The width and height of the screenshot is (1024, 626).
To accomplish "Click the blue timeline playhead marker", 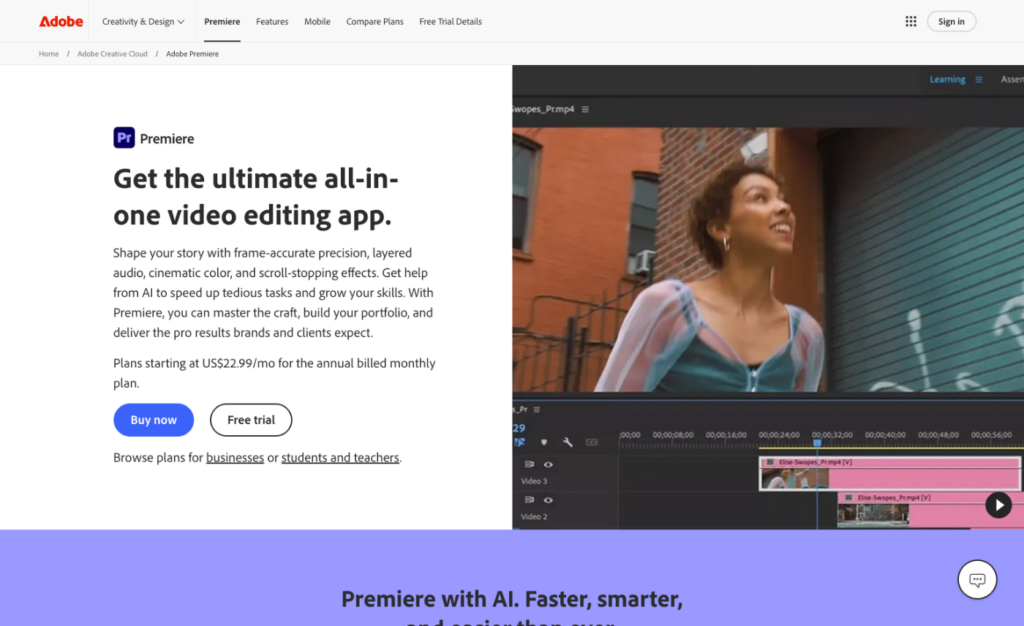I will point(817,442).
